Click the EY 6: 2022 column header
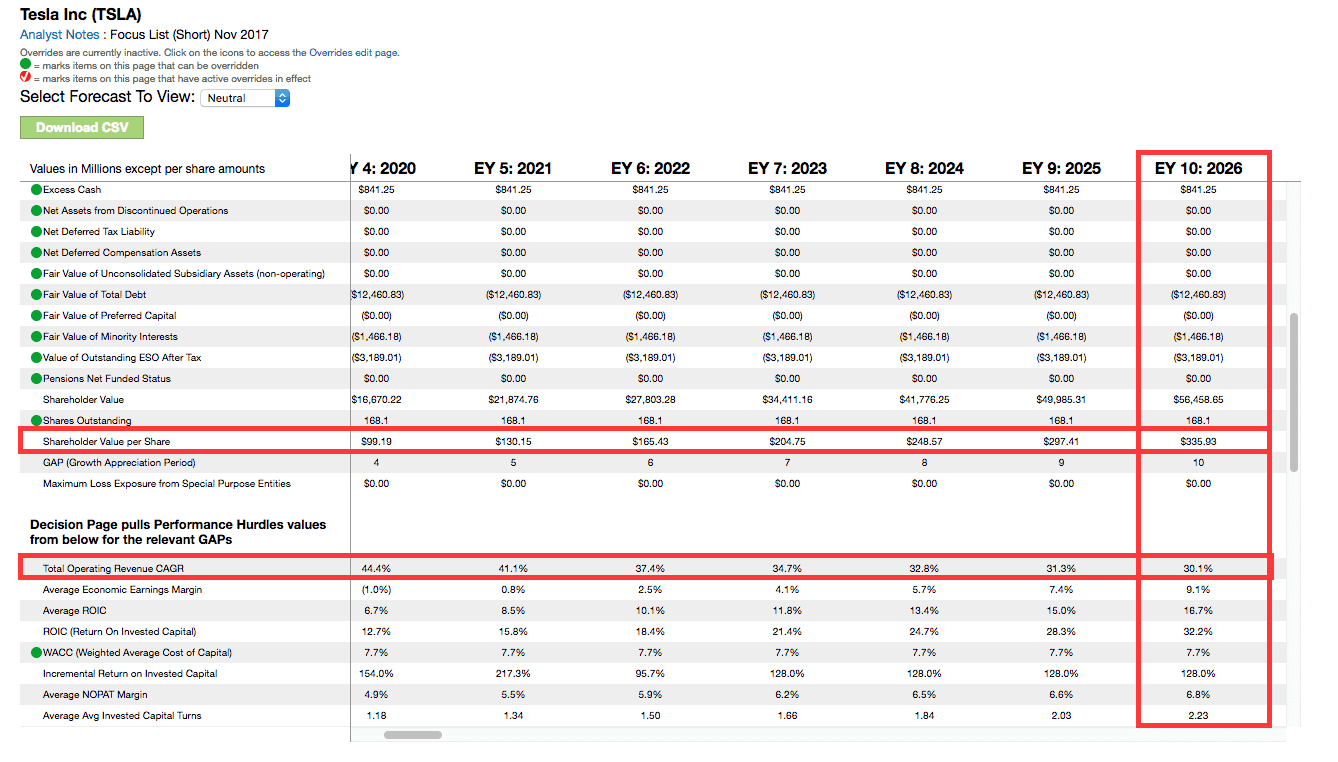Screen dimensions: 1338x762 tap(650, 168)
